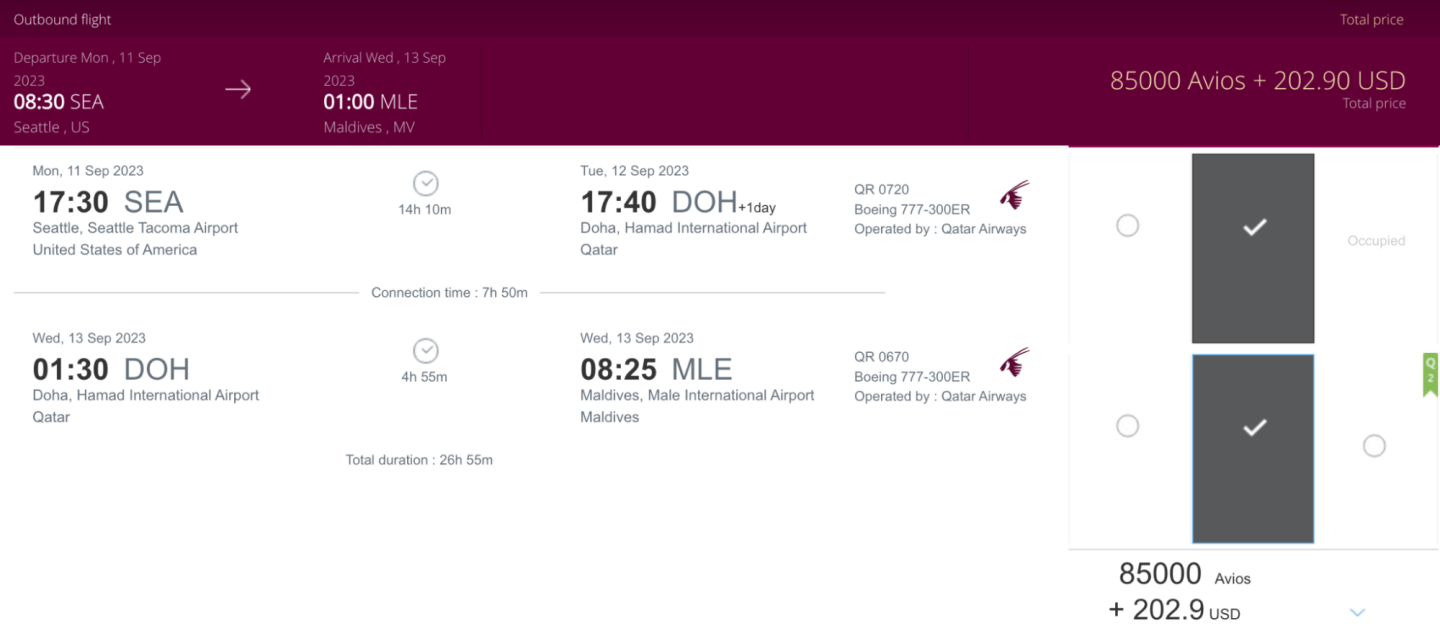Click the 01:00 MLE arrival summary
1440x636 pixels.
coord(370,102)
